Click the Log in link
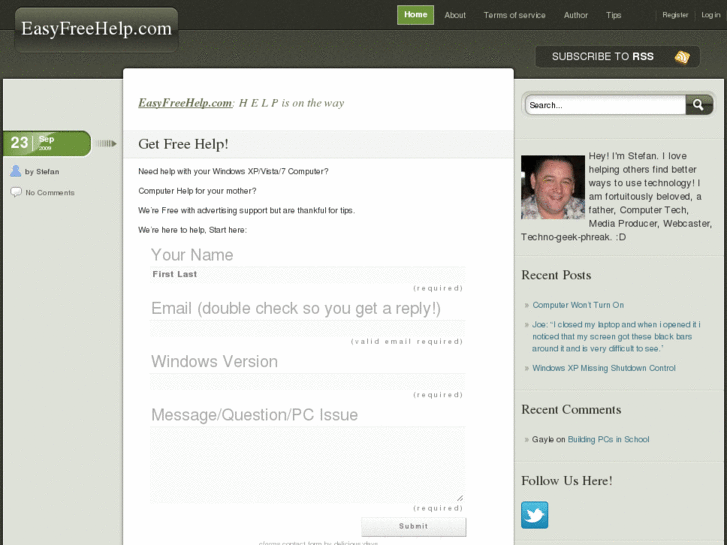Image resolution: width=727 pixels, height=545 pixels. pyautogui.click(x=711, y=15)
